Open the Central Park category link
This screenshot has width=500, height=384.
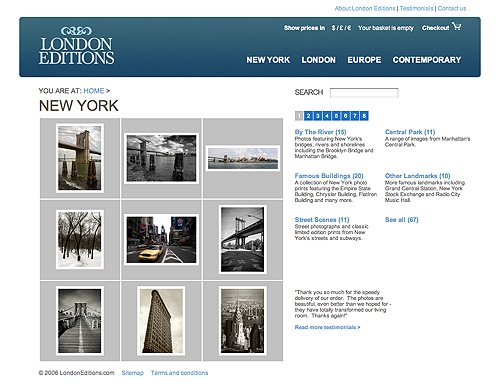(410, 132)
